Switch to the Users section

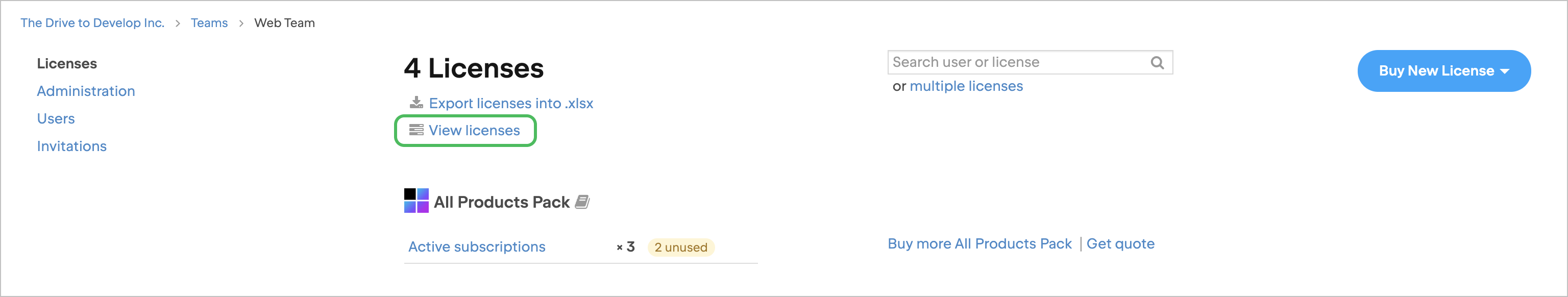click(56, 119)
